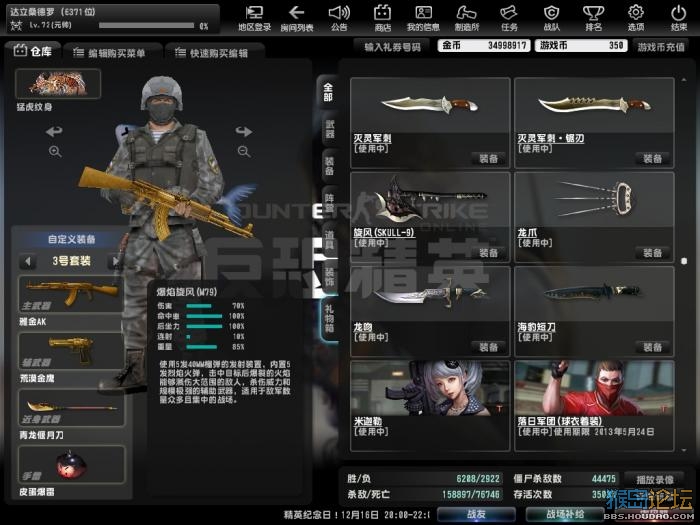700x525 pixels.
Task: Click the 僵尸杀敌数 zombie kills value
Action: click(604, 479)
